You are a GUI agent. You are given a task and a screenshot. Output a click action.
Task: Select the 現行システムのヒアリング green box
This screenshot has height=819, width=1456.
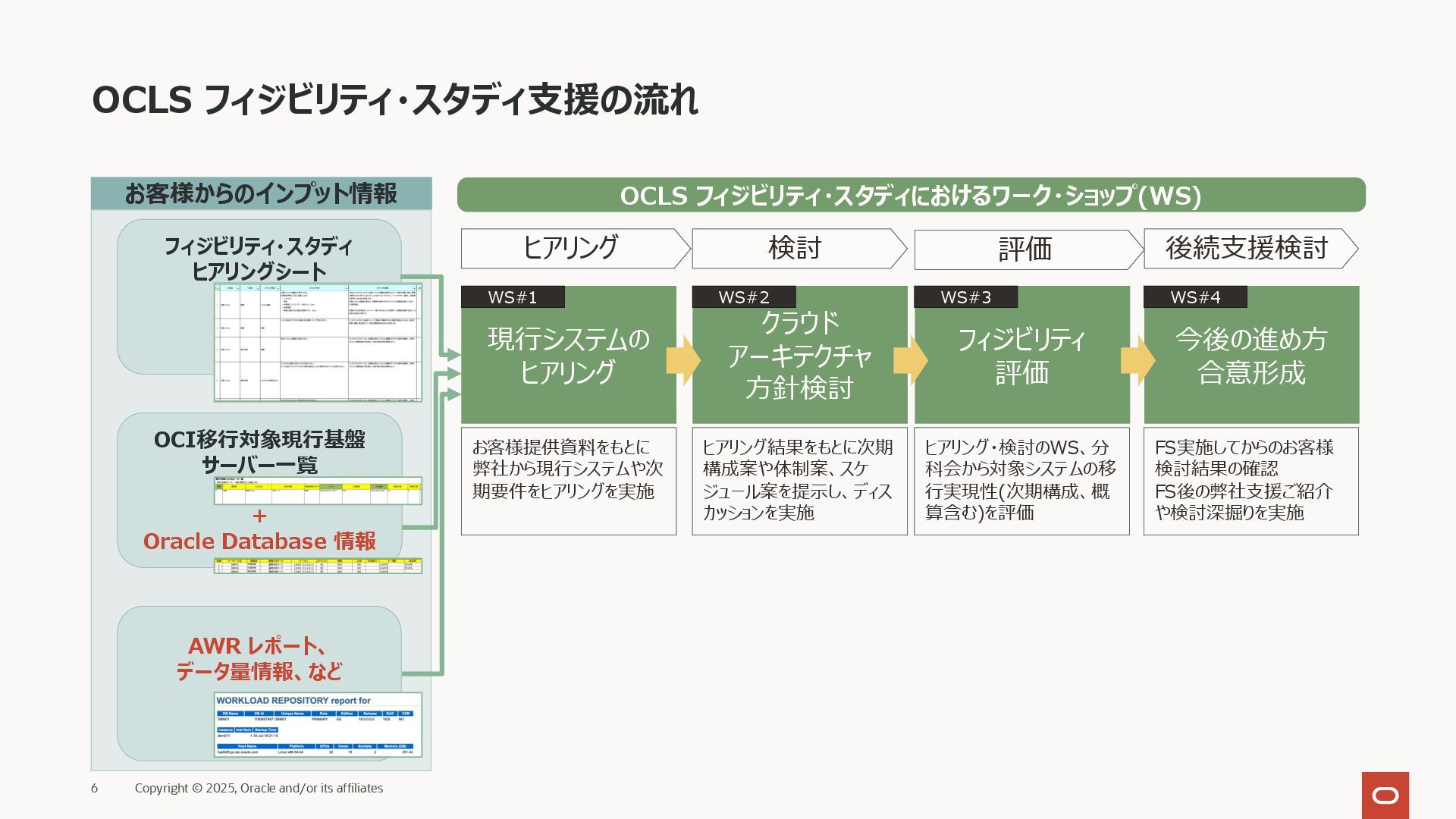pyautogui.click(x=569, y=355)
